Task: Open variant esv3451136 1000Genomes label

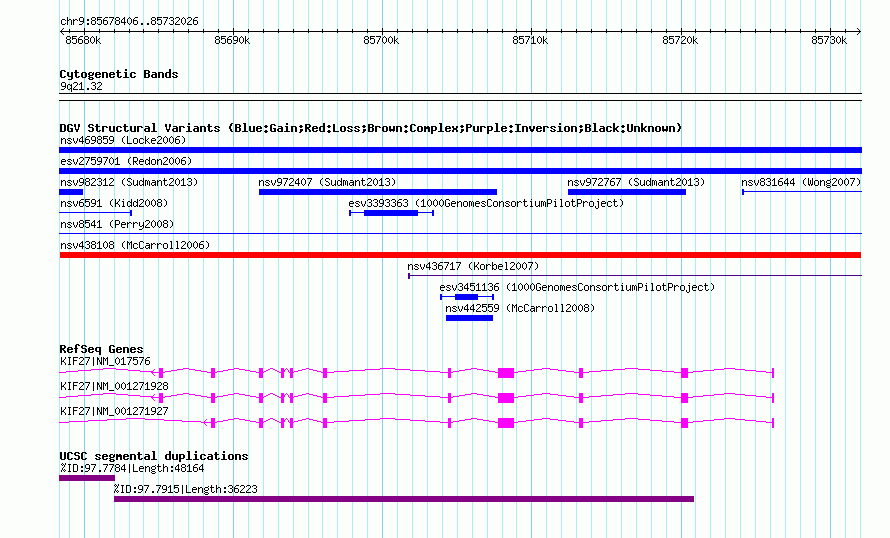Action: point(577,287)
